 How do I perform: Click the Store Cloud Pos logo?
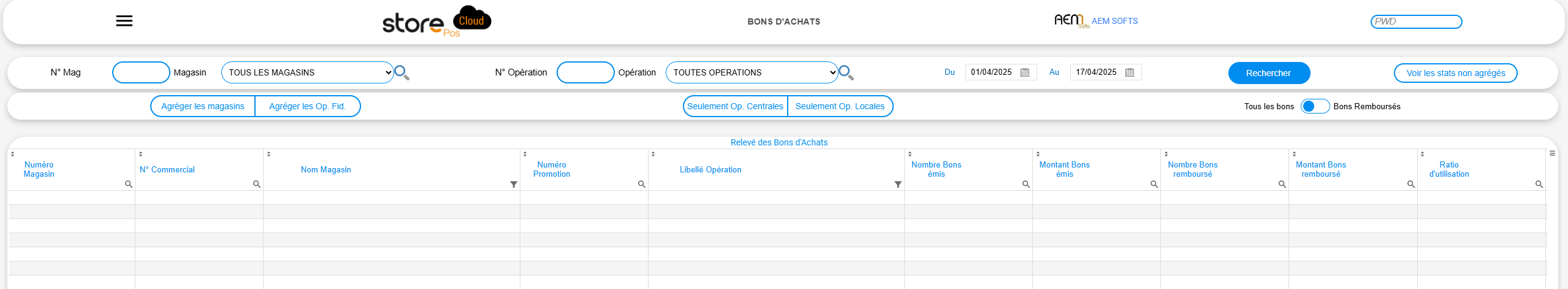(x=436, y=21)
